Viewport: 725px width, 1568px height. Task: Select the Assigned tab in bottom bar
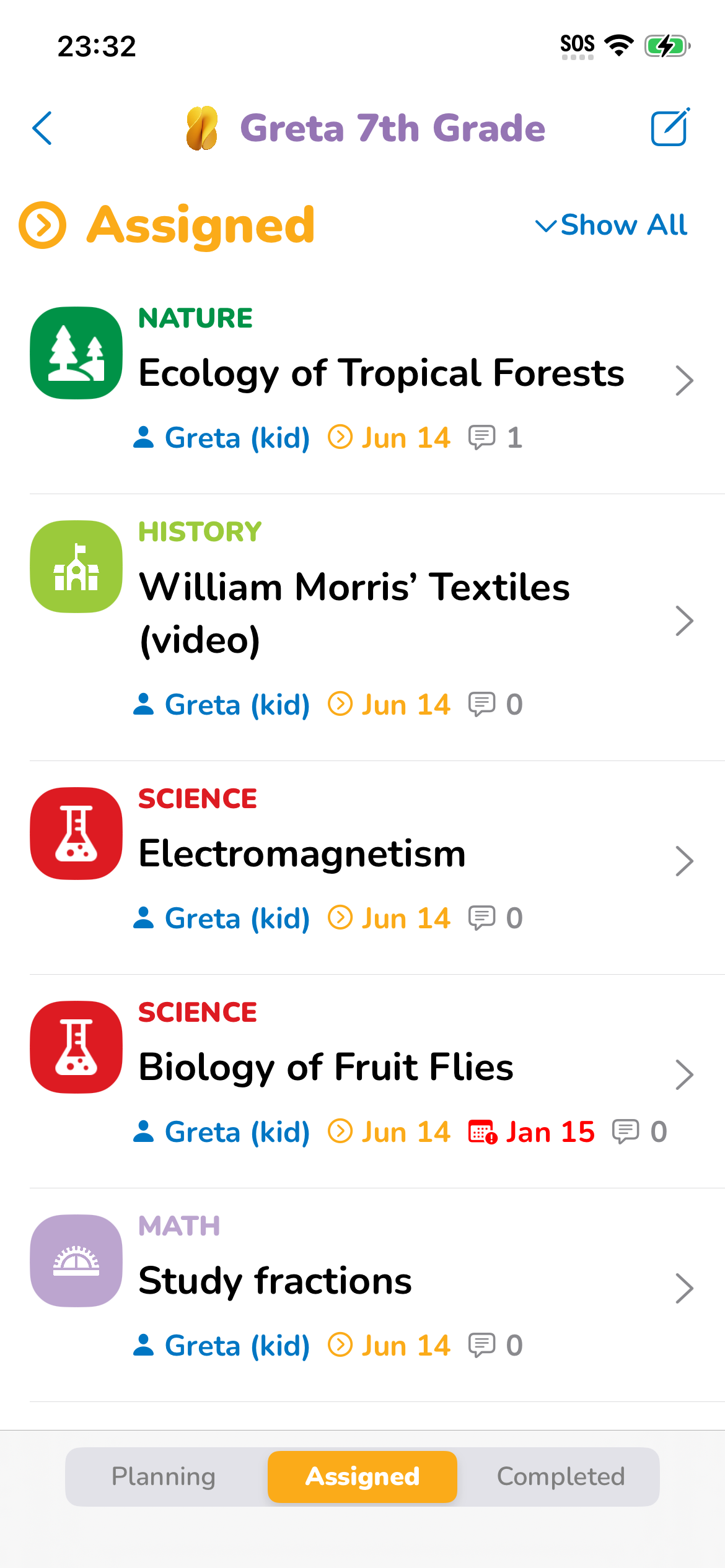(362, 1477)
